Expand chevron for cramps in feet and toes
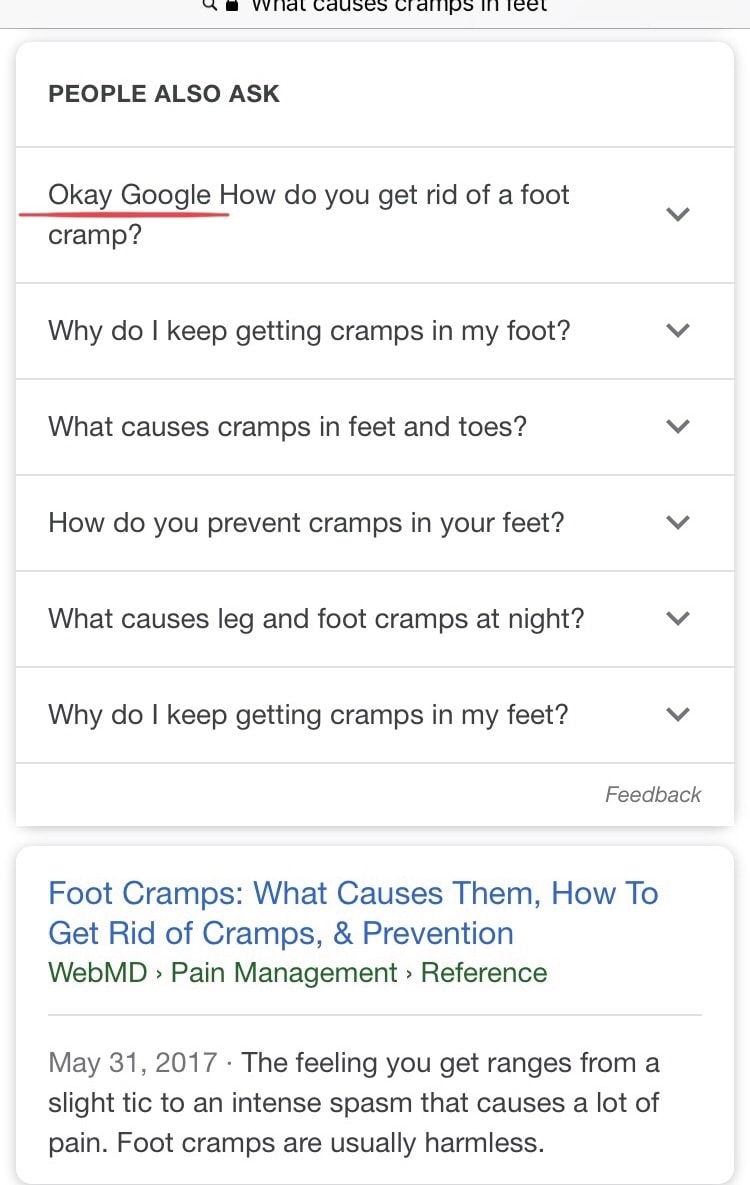The image size is (750, 1185). [x=678, y=427]
